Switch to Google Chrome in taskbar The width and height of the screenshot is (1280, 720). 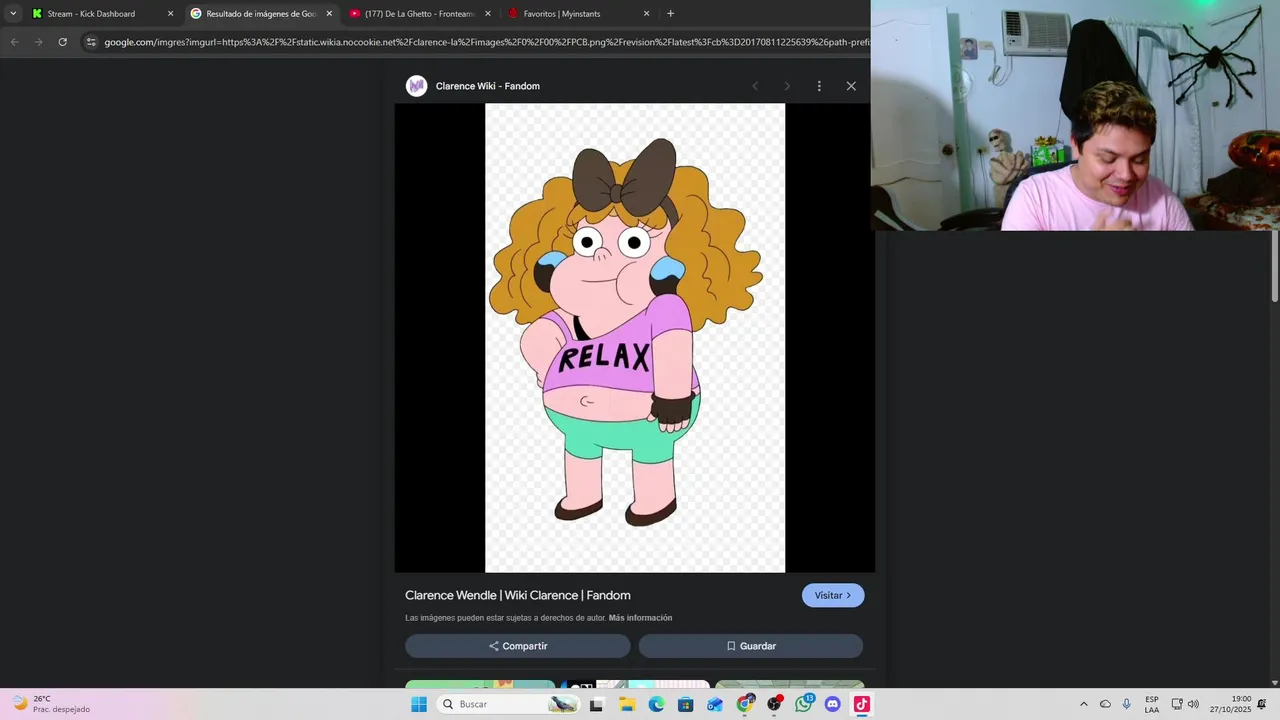point(745,704)
